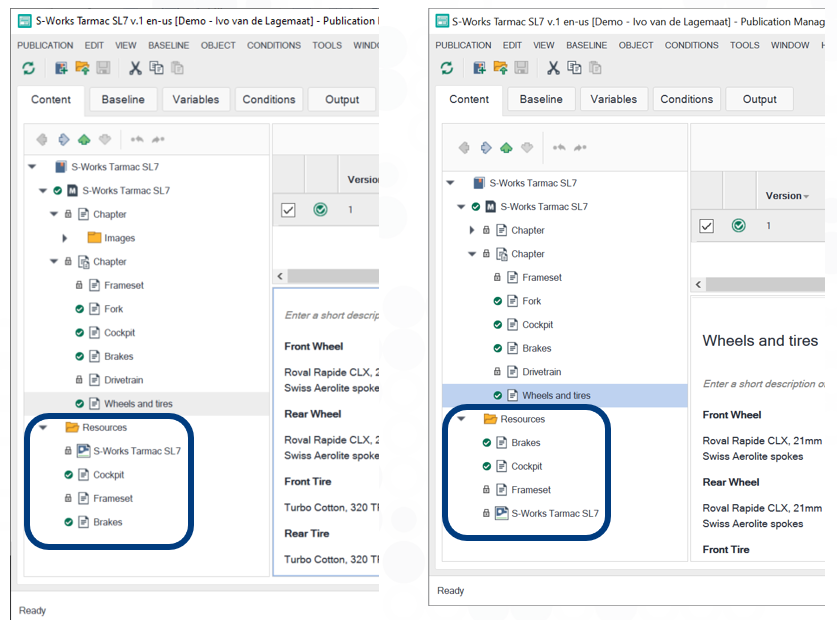
Task: Click Cut scissors icon in left window
Action: 135,68
